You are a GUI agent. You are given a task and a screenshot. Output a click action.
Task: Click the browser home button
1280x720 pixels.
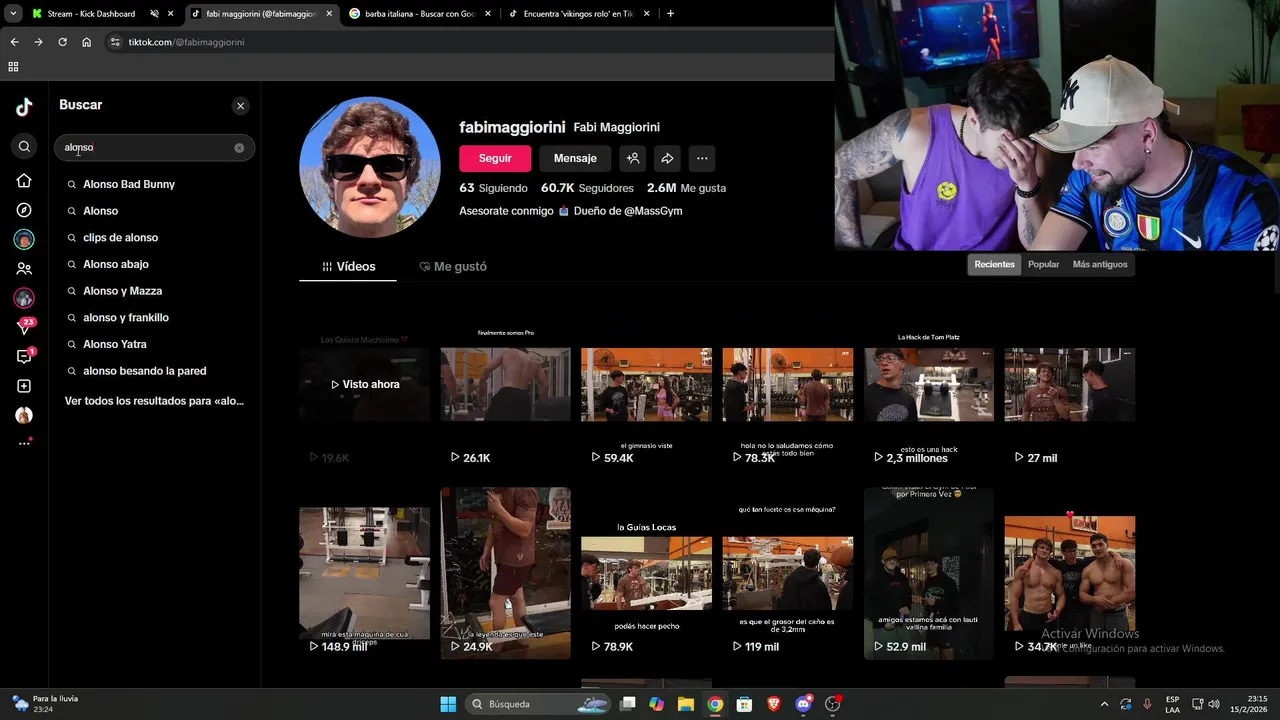[x=87, y=42]
